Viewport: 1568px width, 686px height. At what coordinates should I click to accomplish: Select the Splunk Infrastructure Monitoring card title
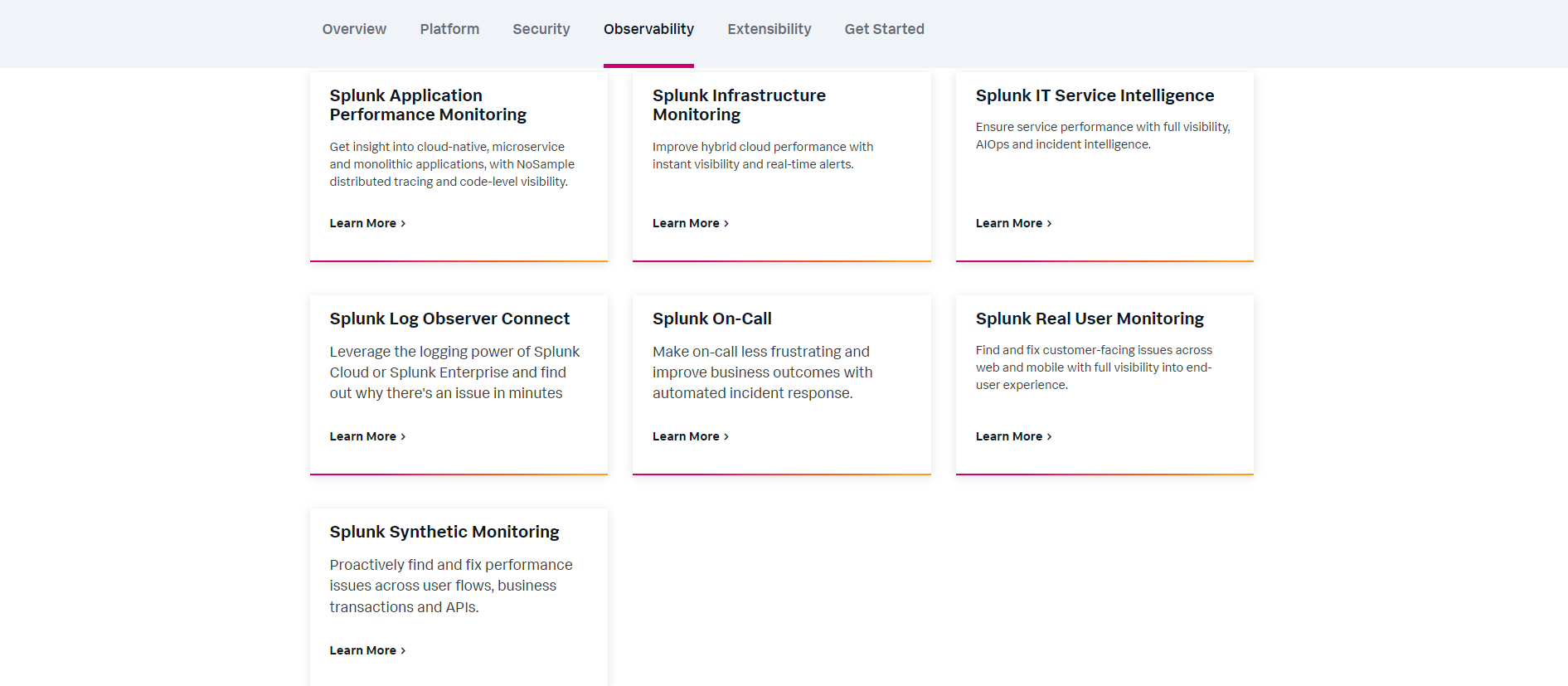click(x=739, y=105)
